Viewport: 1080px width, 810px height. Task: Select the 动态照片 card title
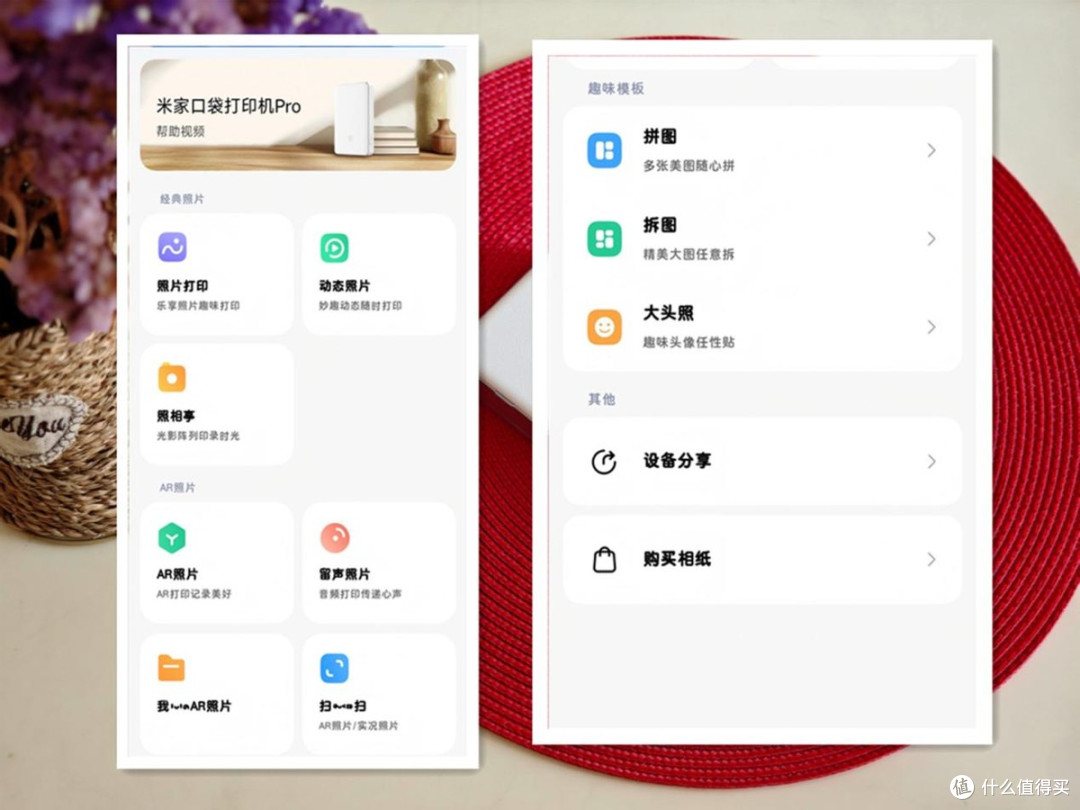pyautogui.click(x=344, y=286)
